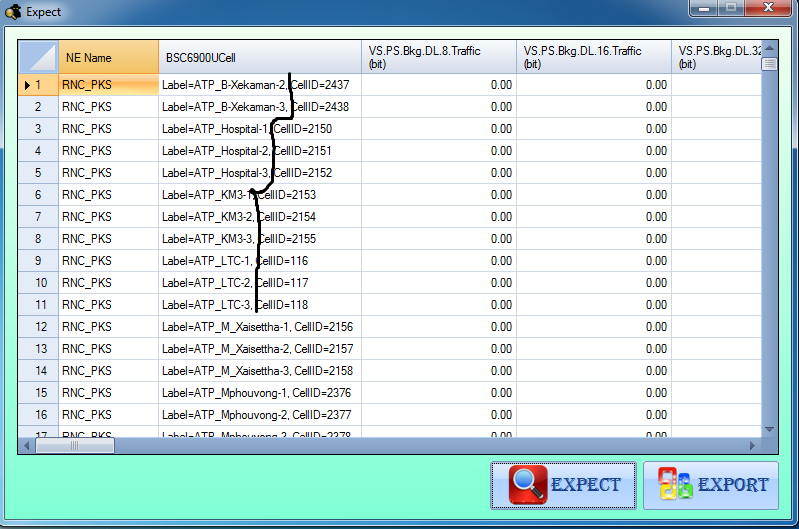Click the Expect window app icon
Viewport: 799px width, 529px height.
pyautogui.click(x=13, y=11)
